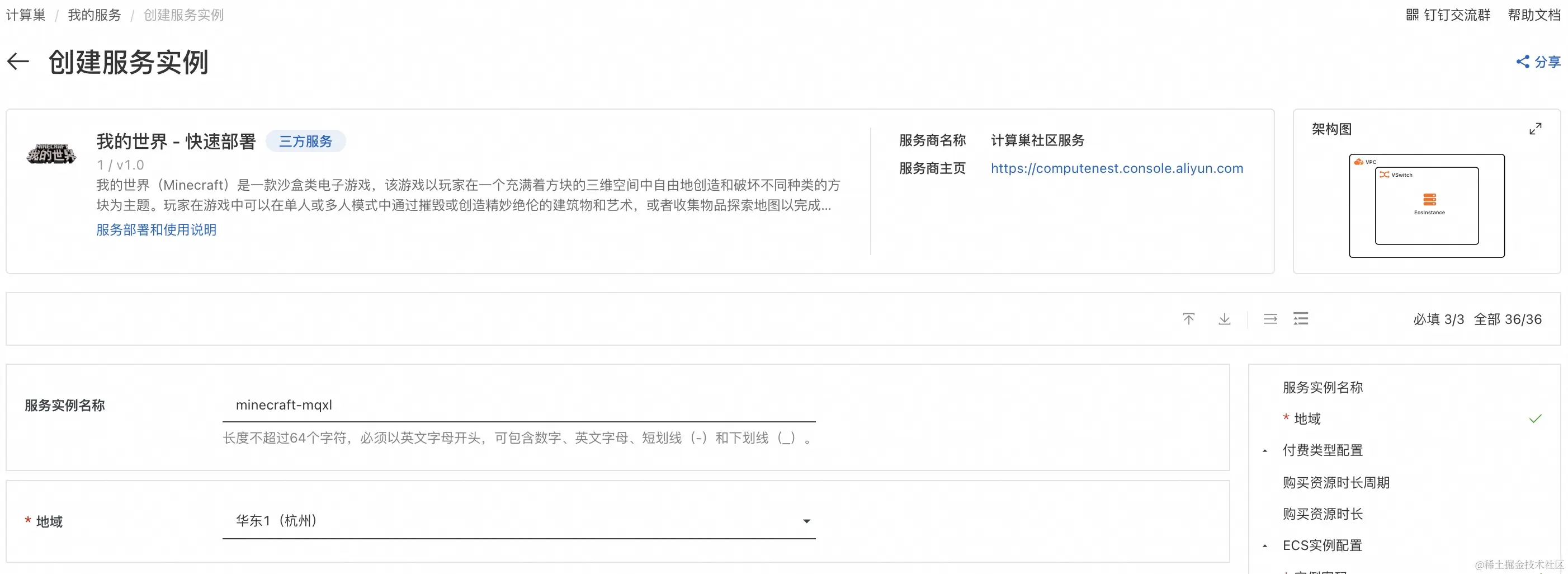
Task: Click the 钉钉交流群 text link
Action: tap(1457, 15)
